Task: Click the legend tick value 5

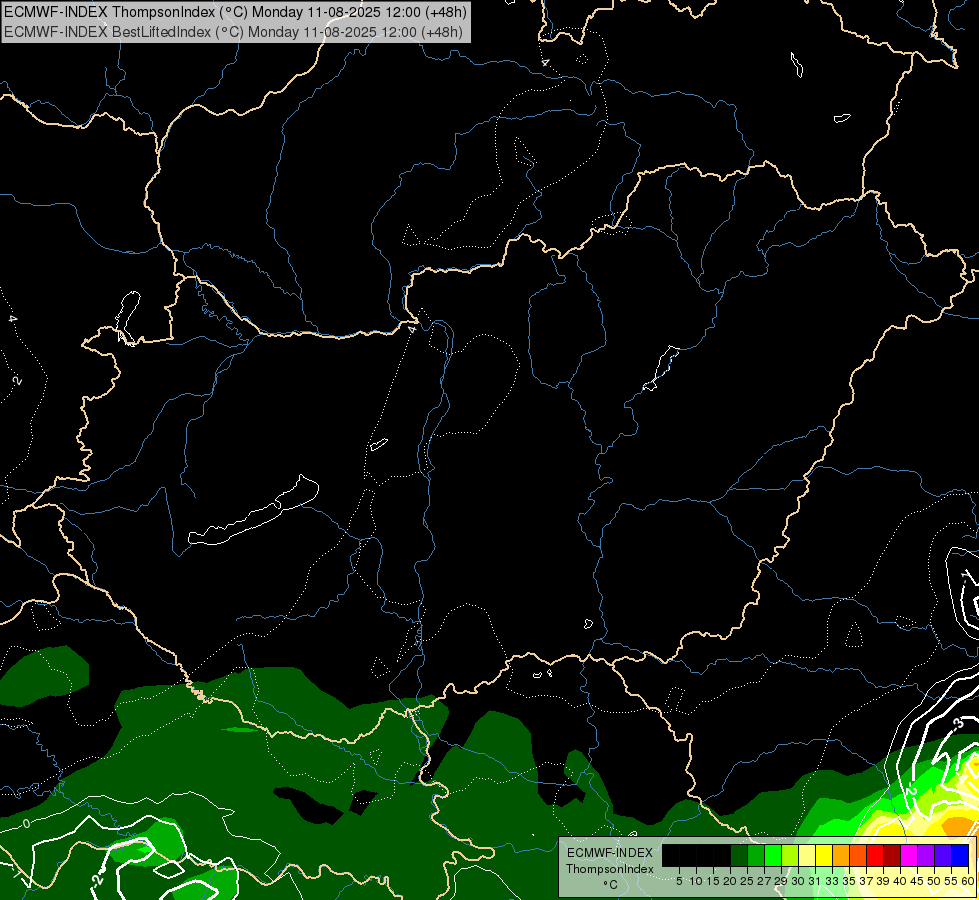Action: click(679, 881)
